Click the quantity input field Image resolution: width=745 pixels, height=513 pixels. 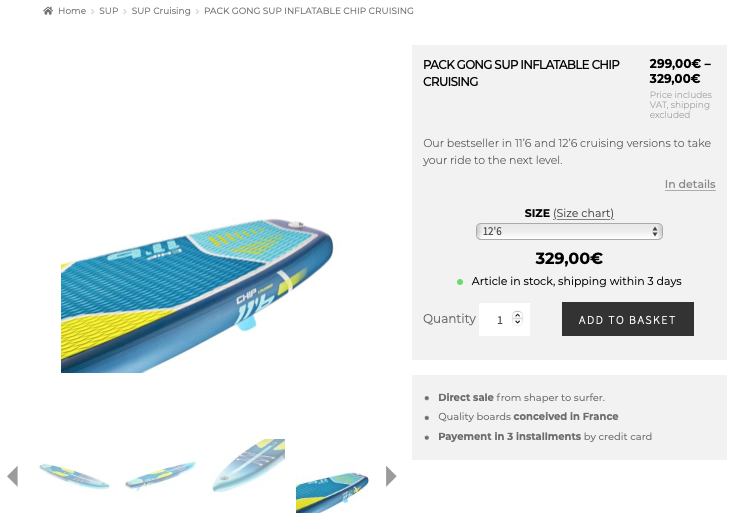504,319
